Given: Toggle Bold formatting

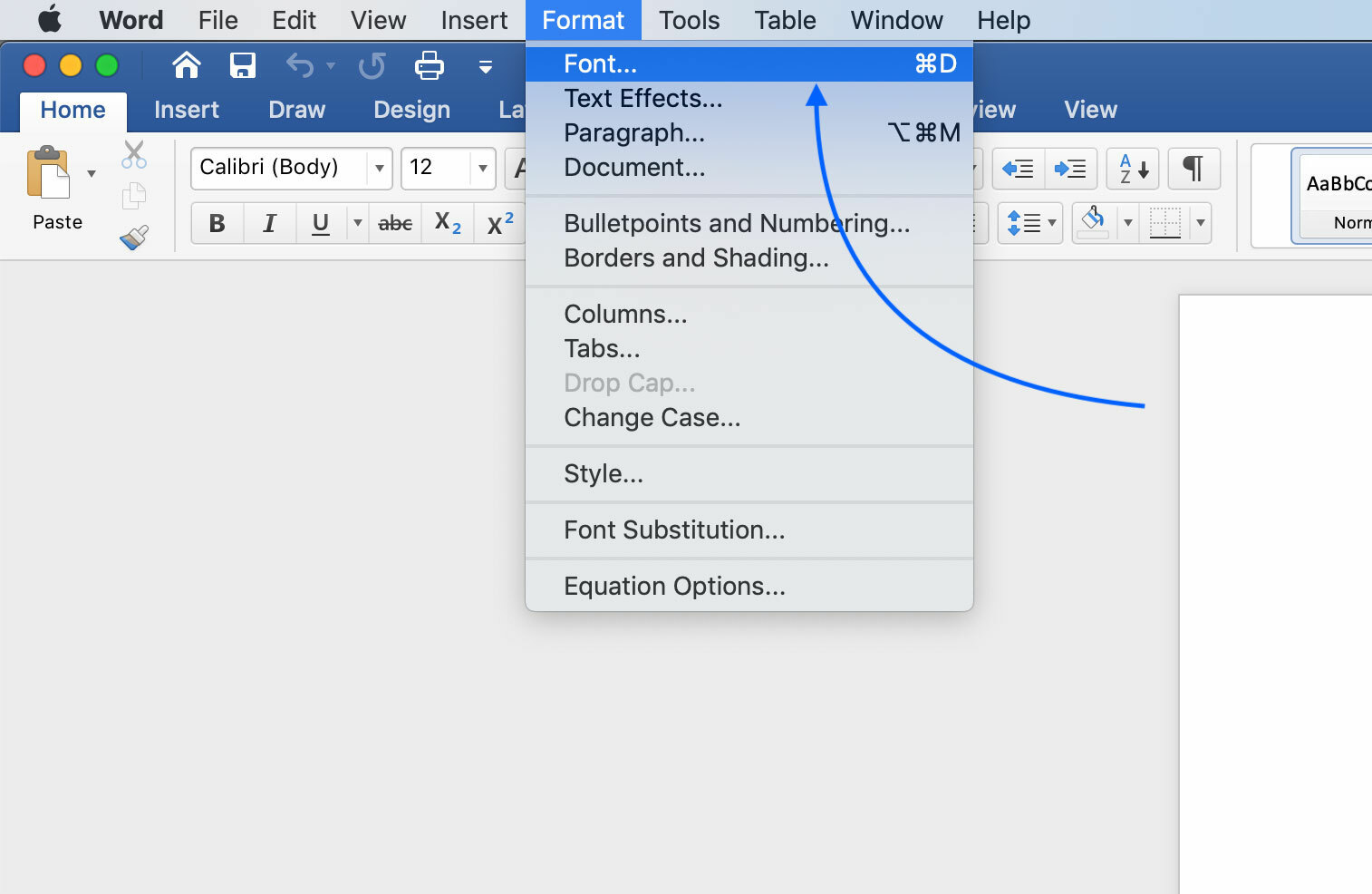Looking at the screenshot, I should (x=217, y=223).
